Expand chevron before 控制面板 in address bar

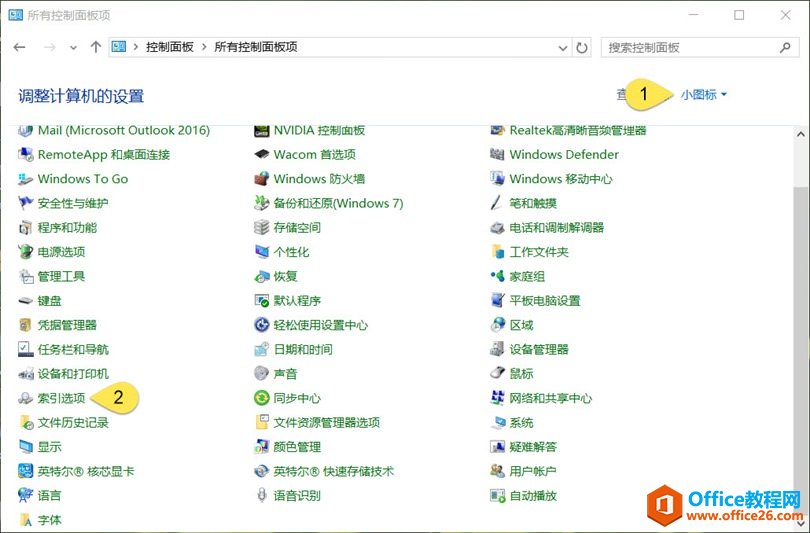pos(136,48)
